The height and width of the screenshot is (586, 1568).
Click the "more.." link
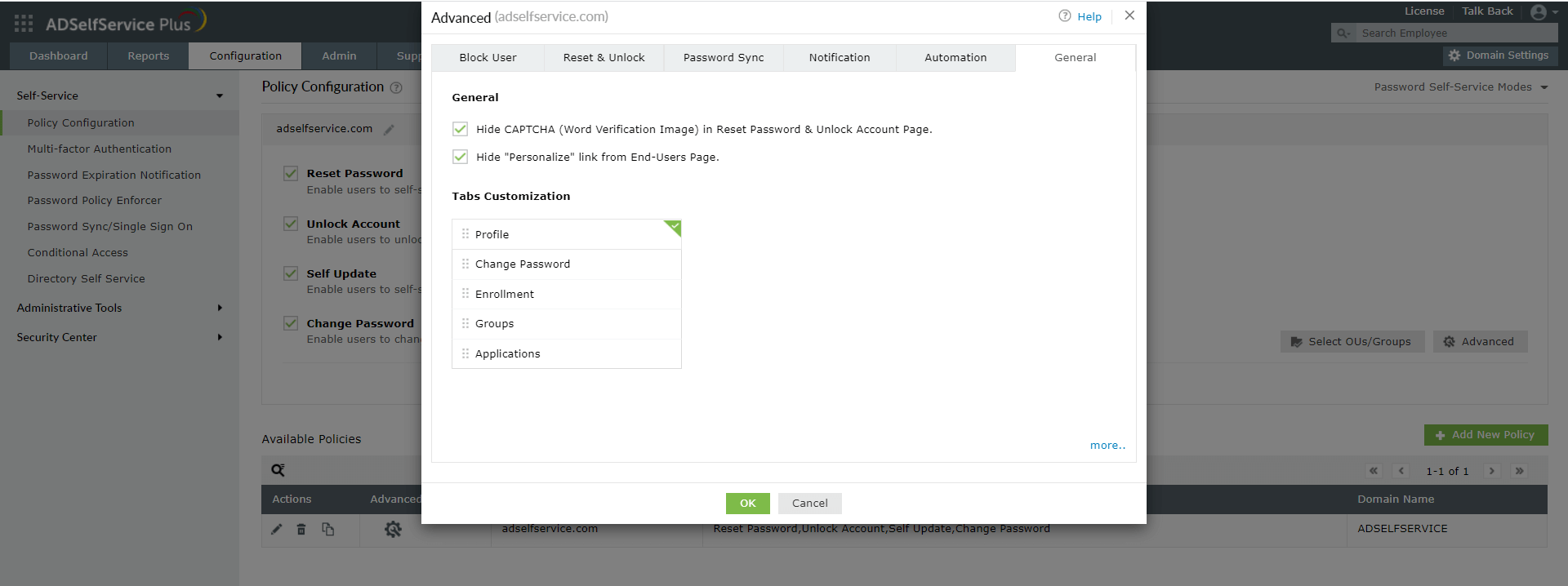pos(1107,445)
